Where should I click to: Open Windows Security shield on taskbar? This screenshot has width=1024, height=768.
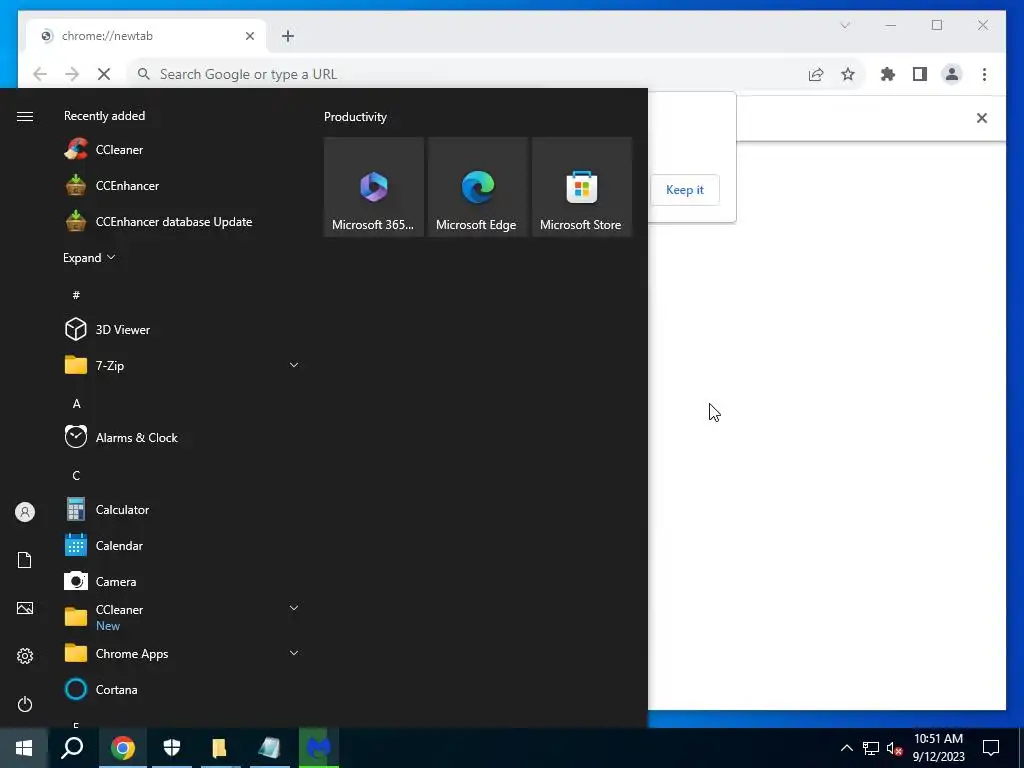(172, 748)
